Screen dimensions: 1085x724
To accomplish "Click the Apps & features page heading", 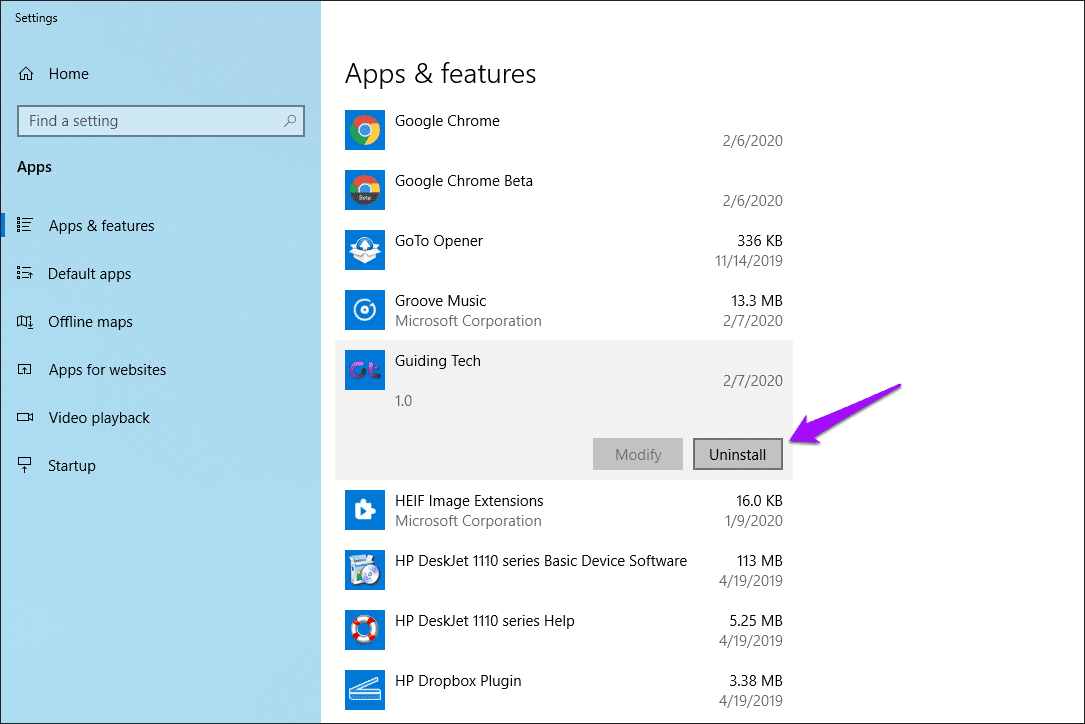I will [440, 74].
